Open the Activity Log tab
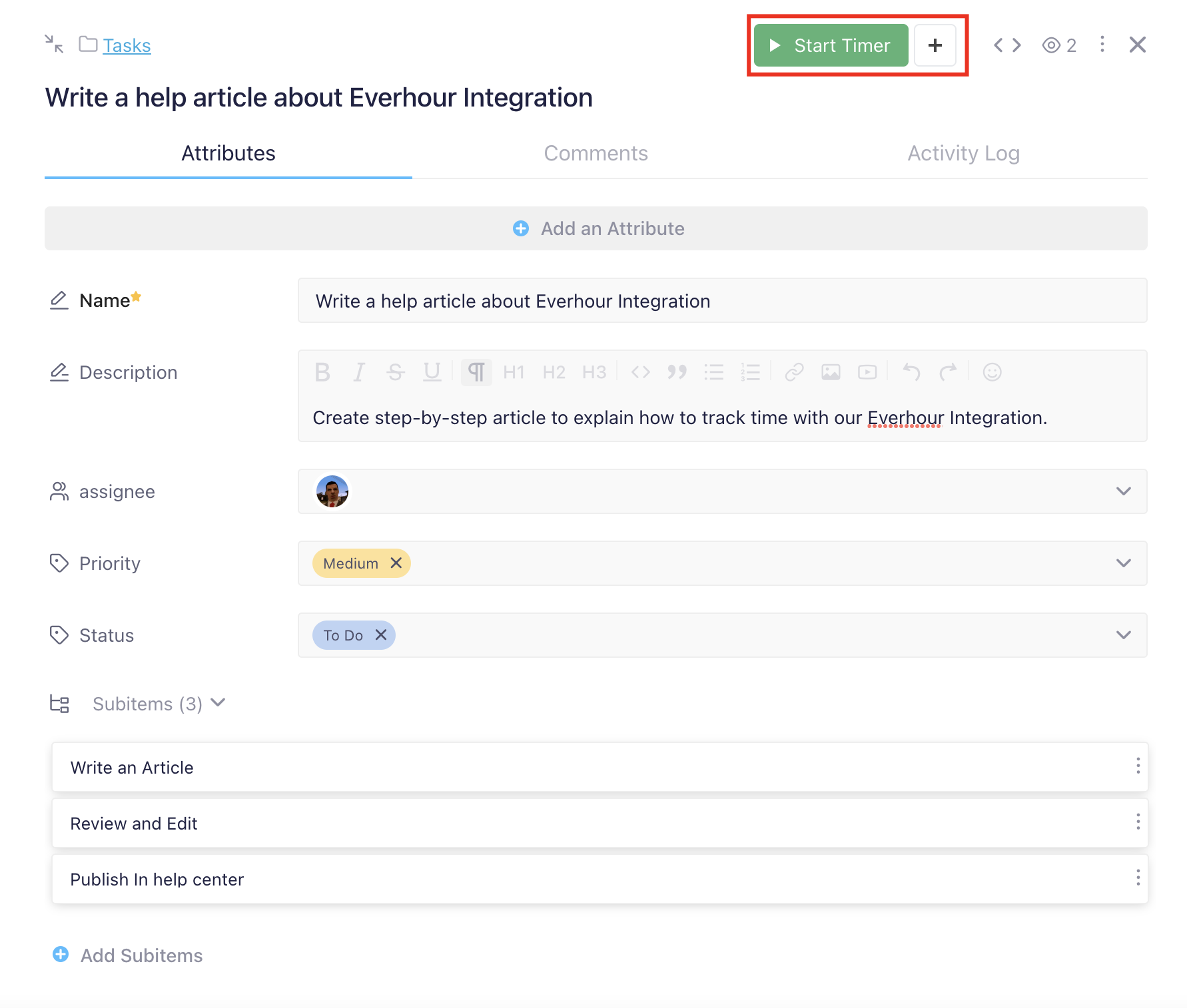This screenshot has width=1187, height=1008. (963, 154)
